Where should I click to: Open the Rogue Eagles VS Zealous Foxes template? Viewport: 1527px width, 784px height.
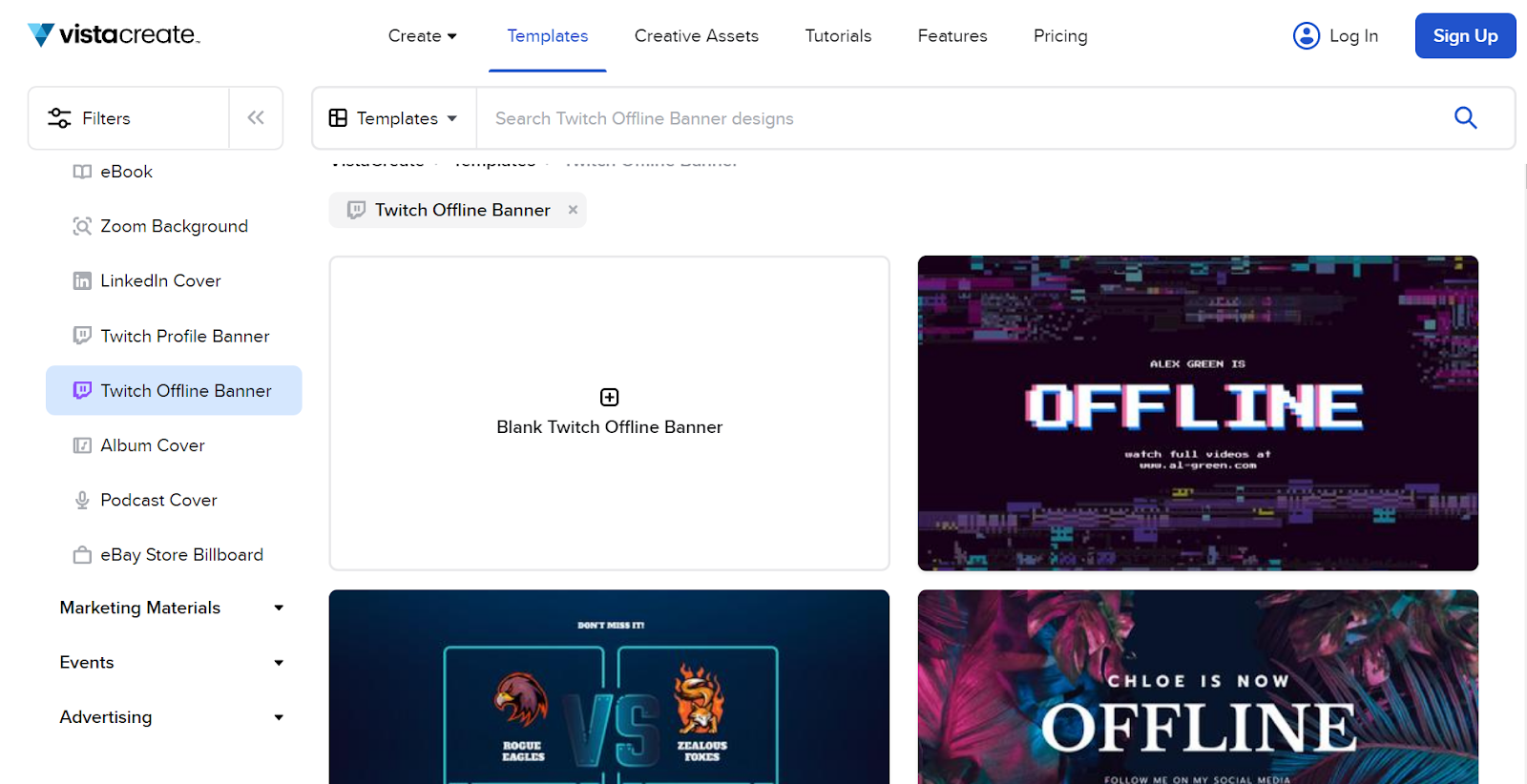(x=609, y=687)
